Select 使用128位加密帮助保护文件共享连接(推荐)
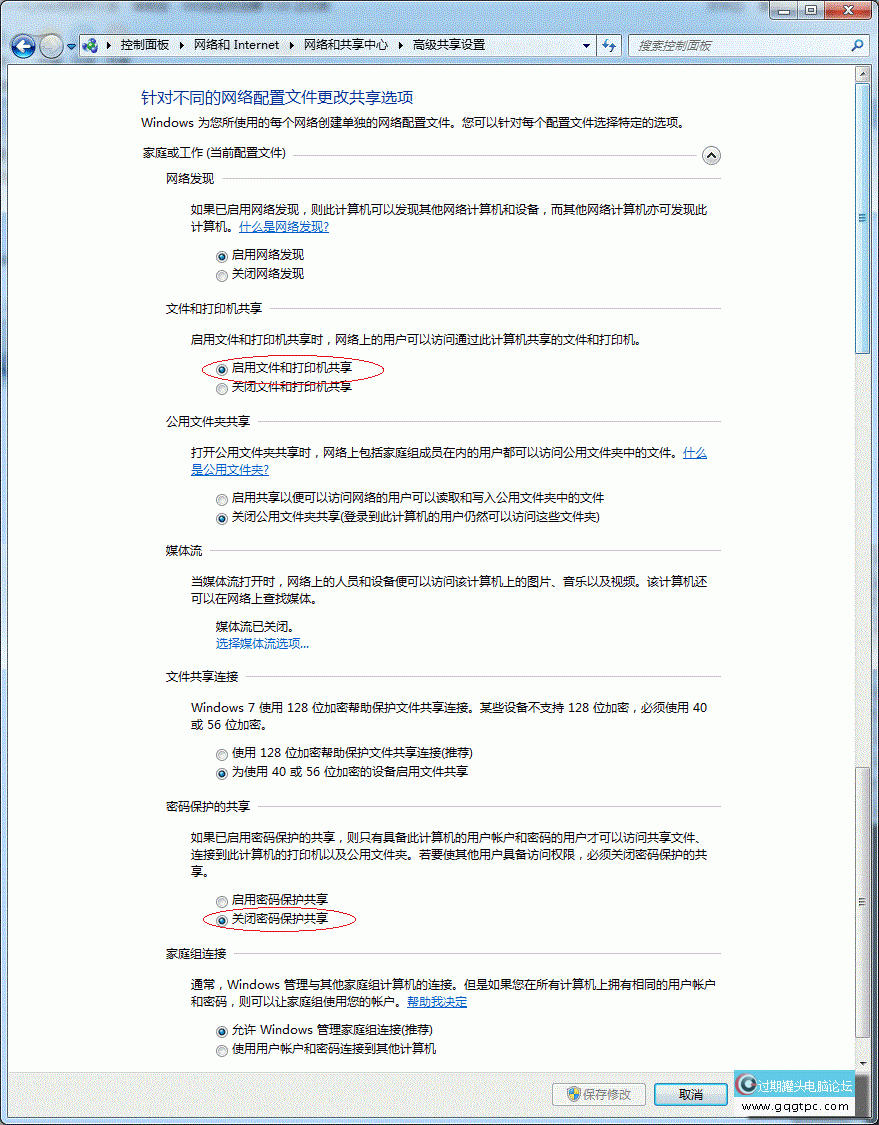Screen dimensions: 879x1125 221,752
